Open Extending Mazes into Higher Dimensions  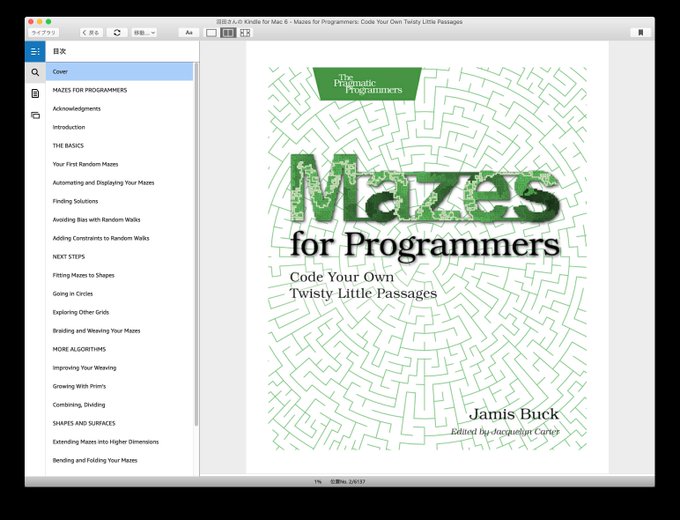pyautogui.click(x=120, y=442)
